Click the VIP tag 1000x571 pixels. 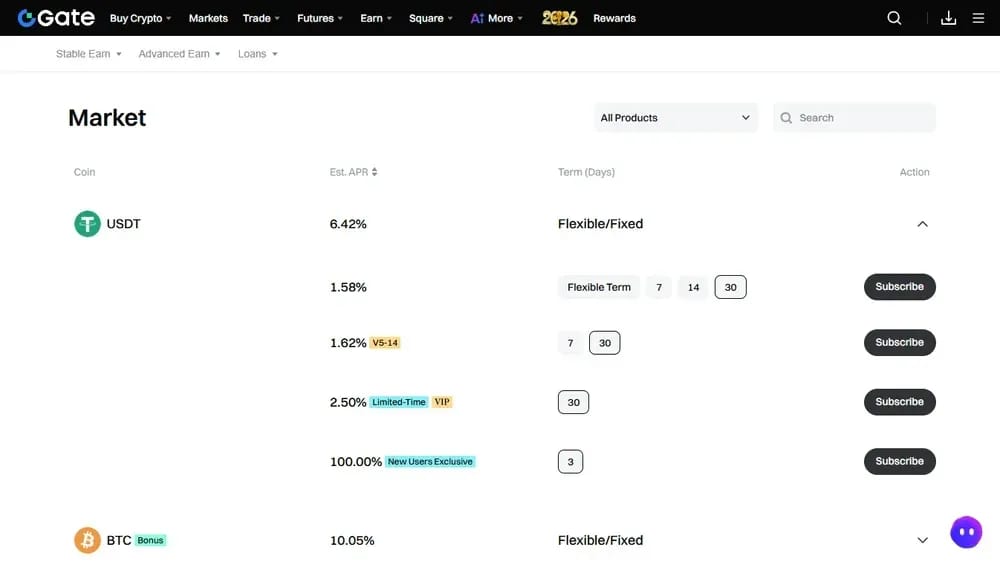442,402
